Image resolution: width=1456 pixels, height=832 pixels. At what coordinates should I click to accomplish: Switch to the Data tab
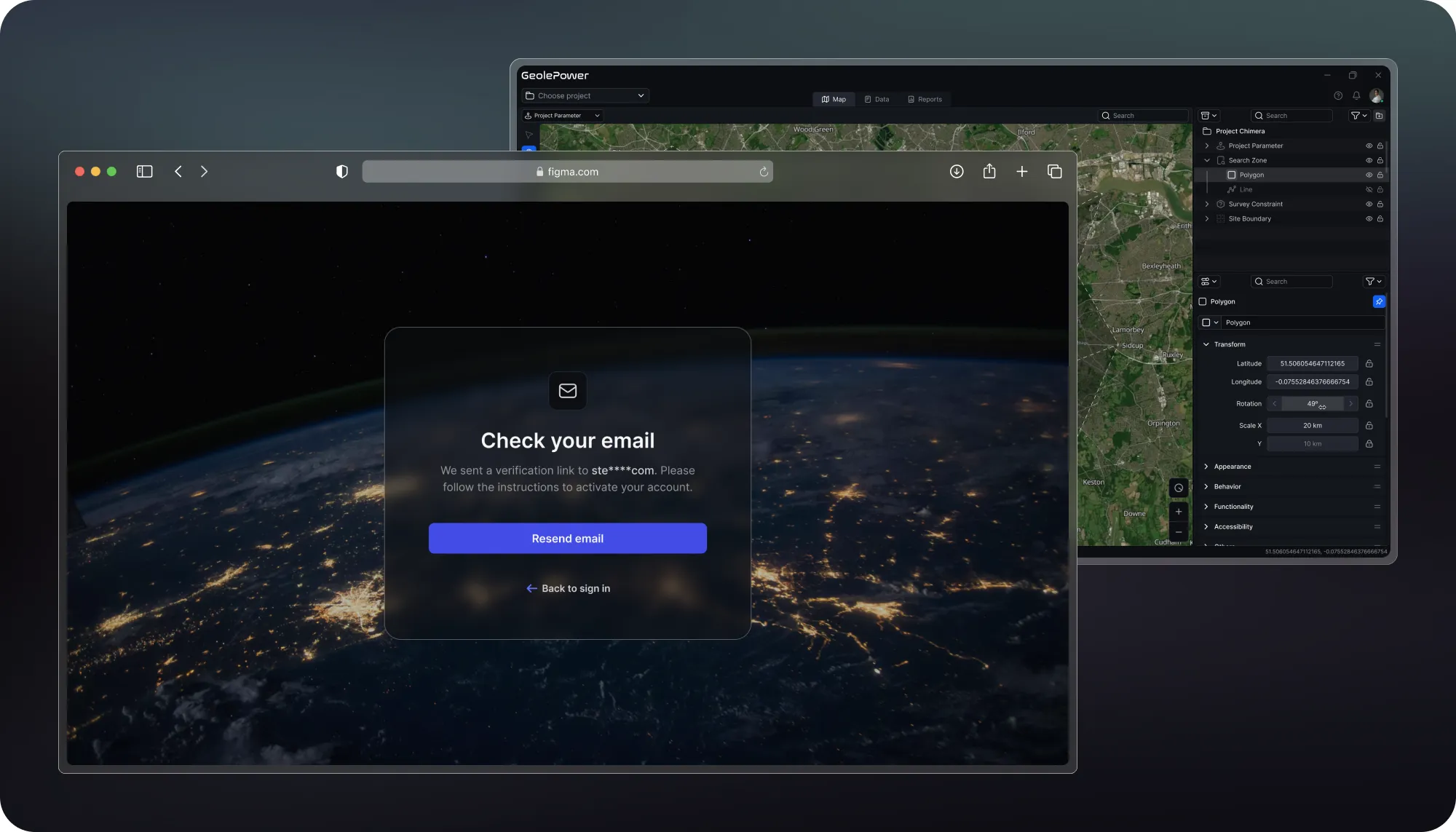(877, 99)
